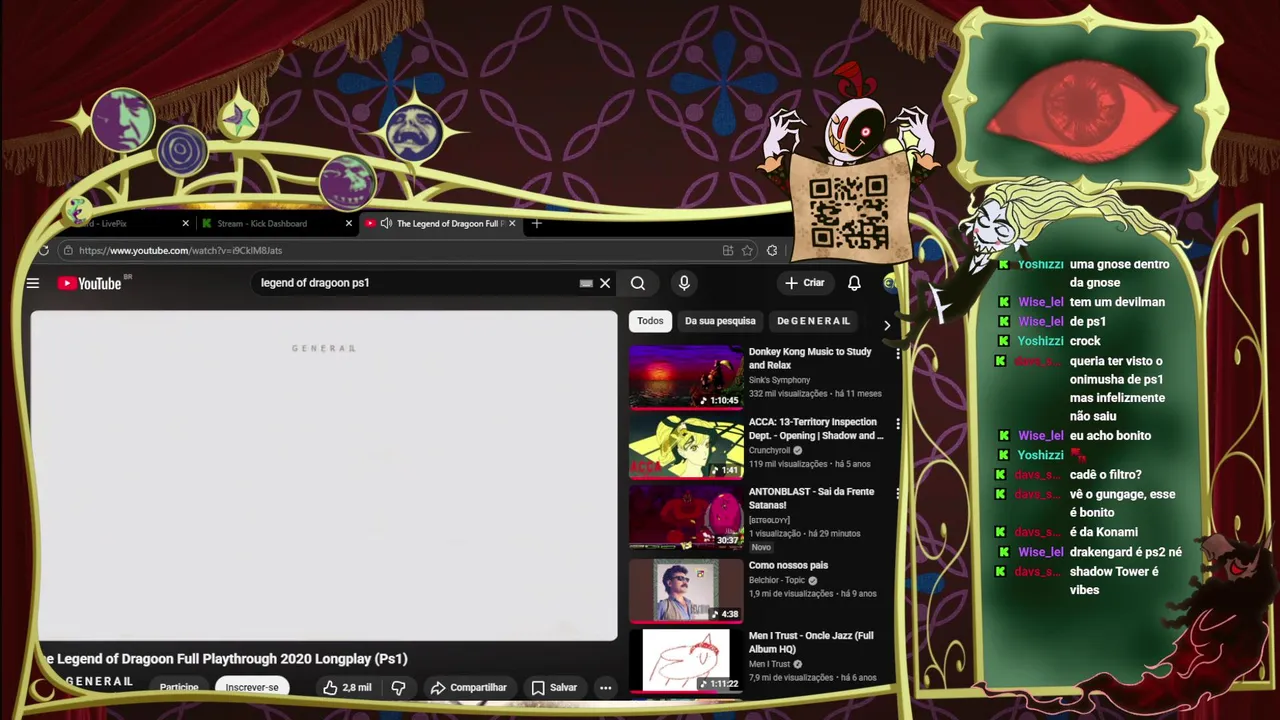View site information lock icon
Image resolution: width=1280 pixels, height=720 pixels.
point(67,250)
